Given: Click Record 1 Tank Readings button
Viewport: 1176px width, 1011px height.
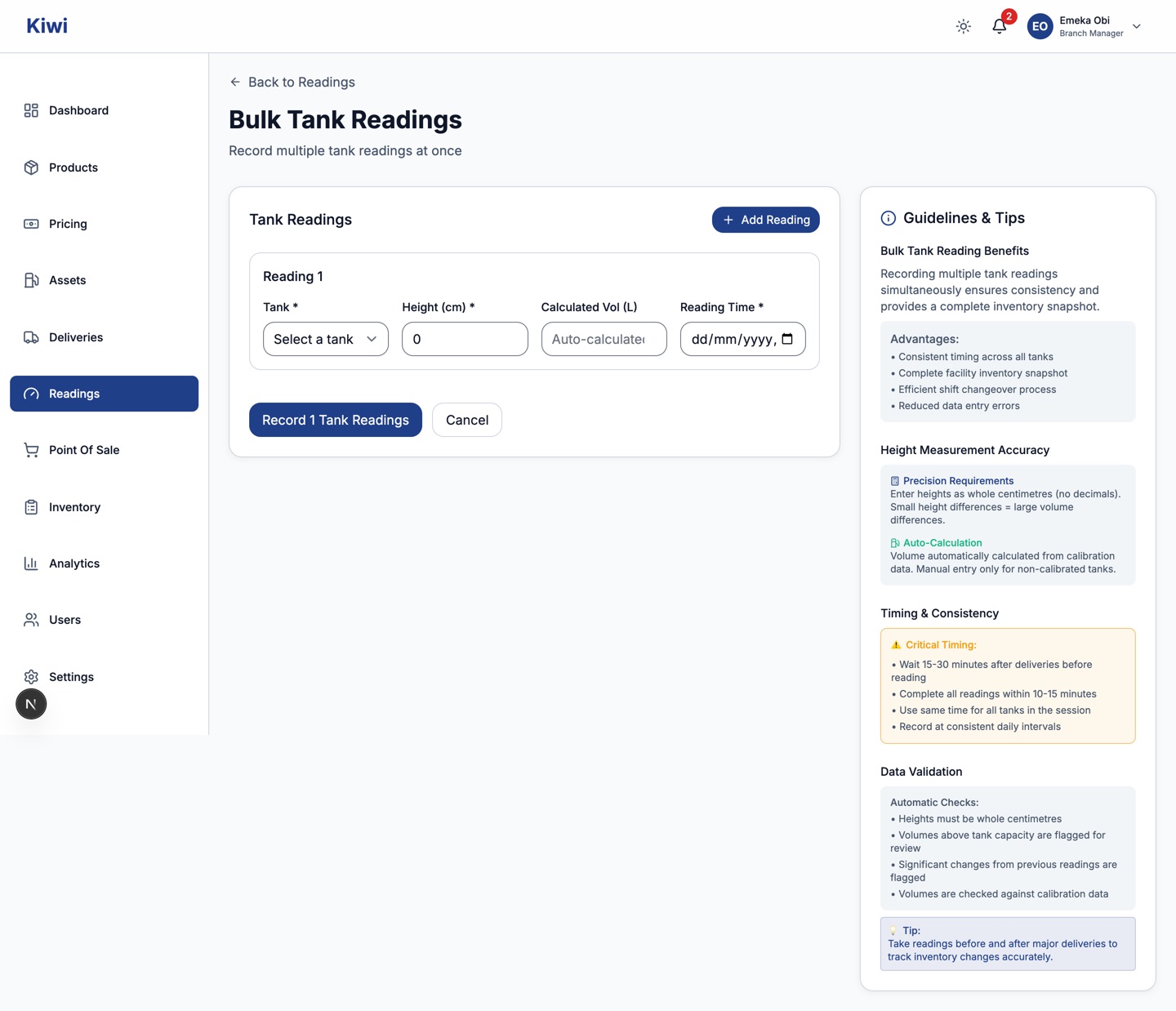Looking at the screenshot, I should coord(336,420).
